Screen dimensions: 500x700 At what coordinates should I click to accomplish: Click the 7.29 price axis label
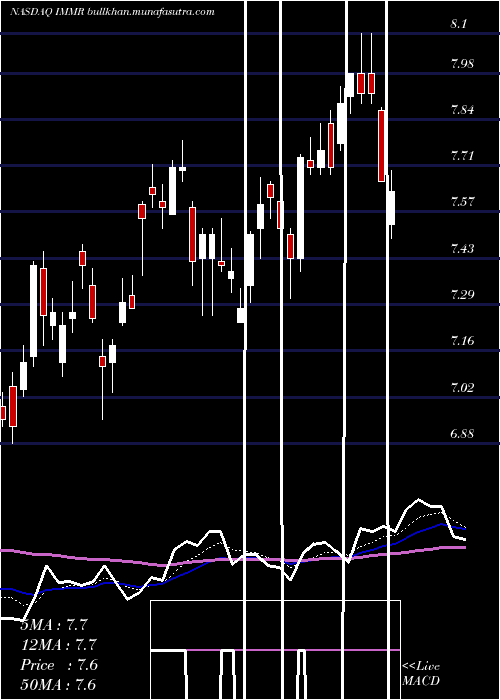click(462, 294)
